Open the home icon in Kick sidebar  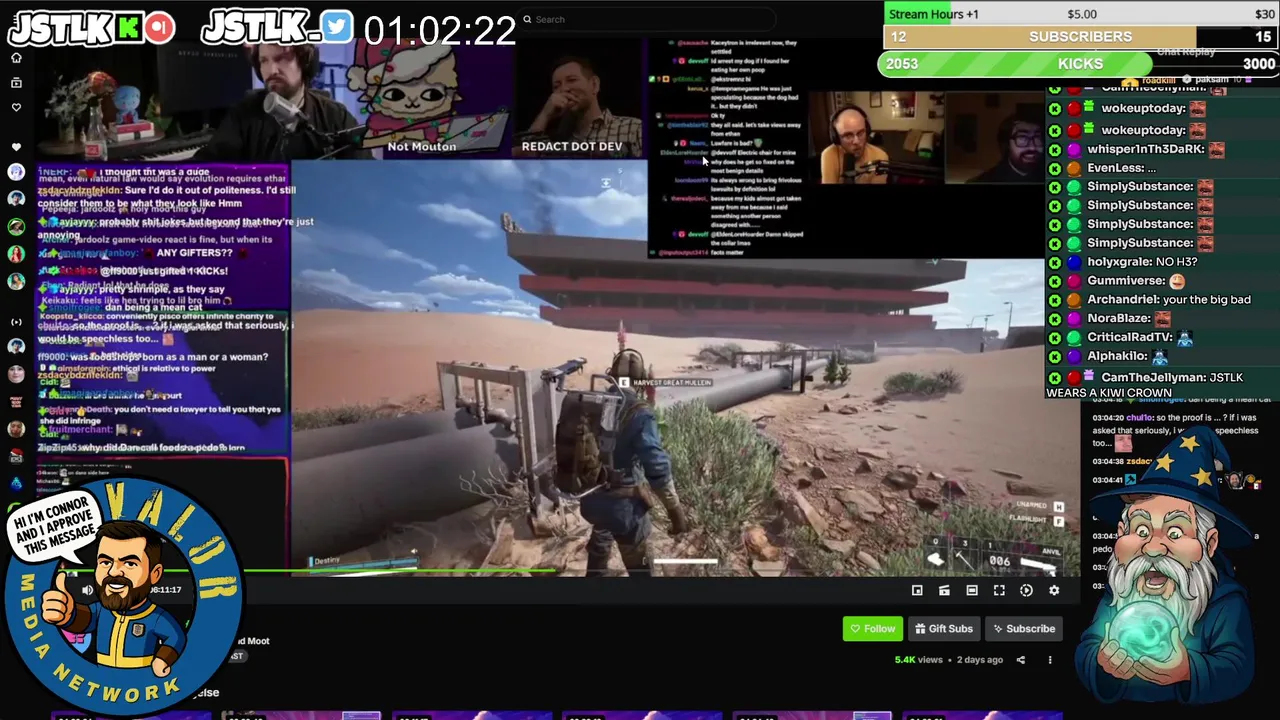pyautogui.click(x=16, y=58)
